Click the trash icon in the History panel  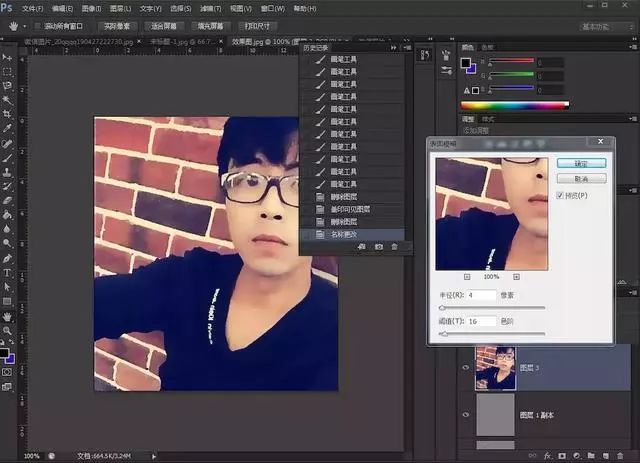pyautogui.click(x=394, y=246)
